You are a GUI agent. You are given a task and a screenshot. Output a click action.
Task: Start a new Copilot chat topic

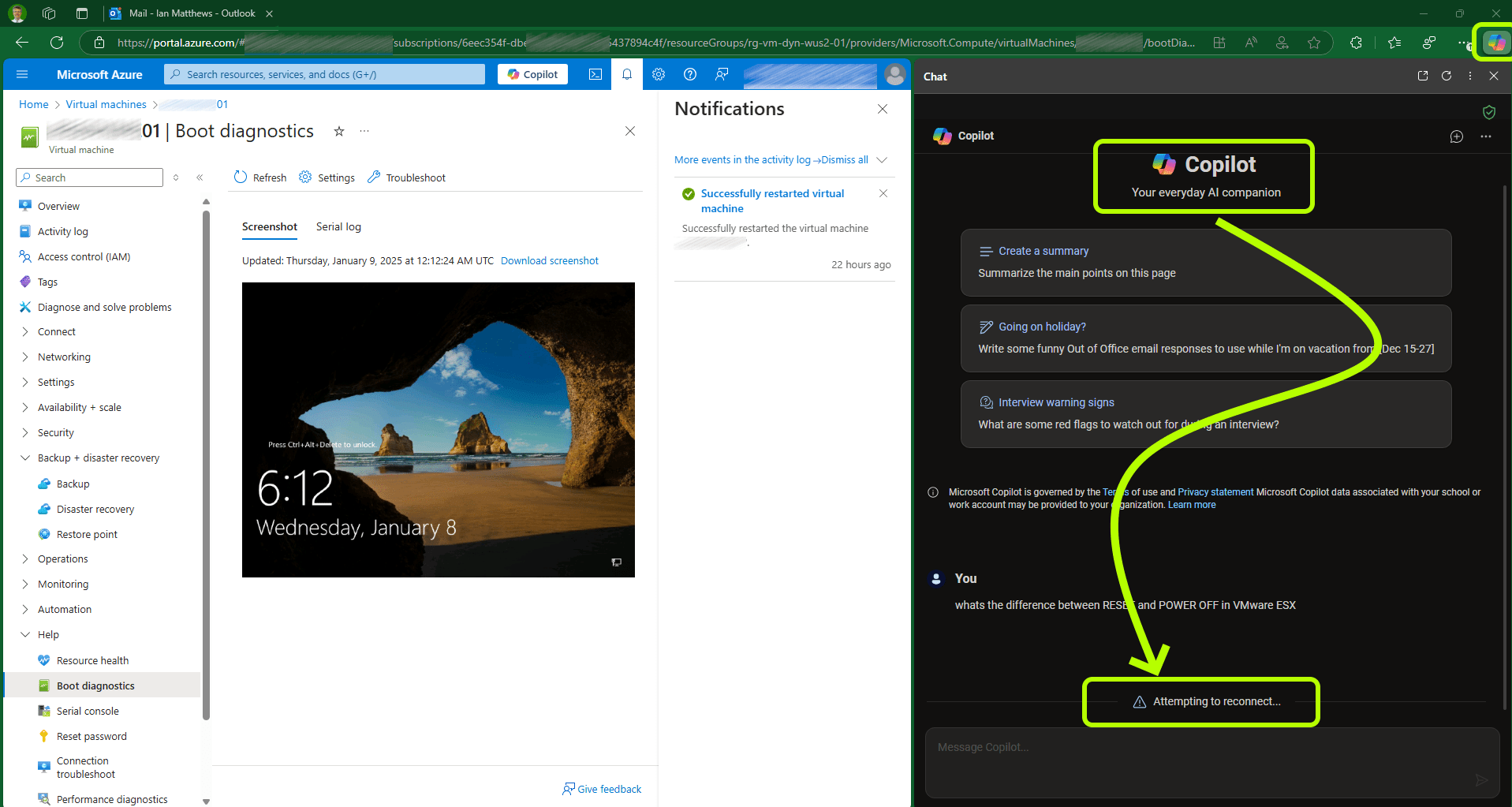click(x=1456, y=136)
